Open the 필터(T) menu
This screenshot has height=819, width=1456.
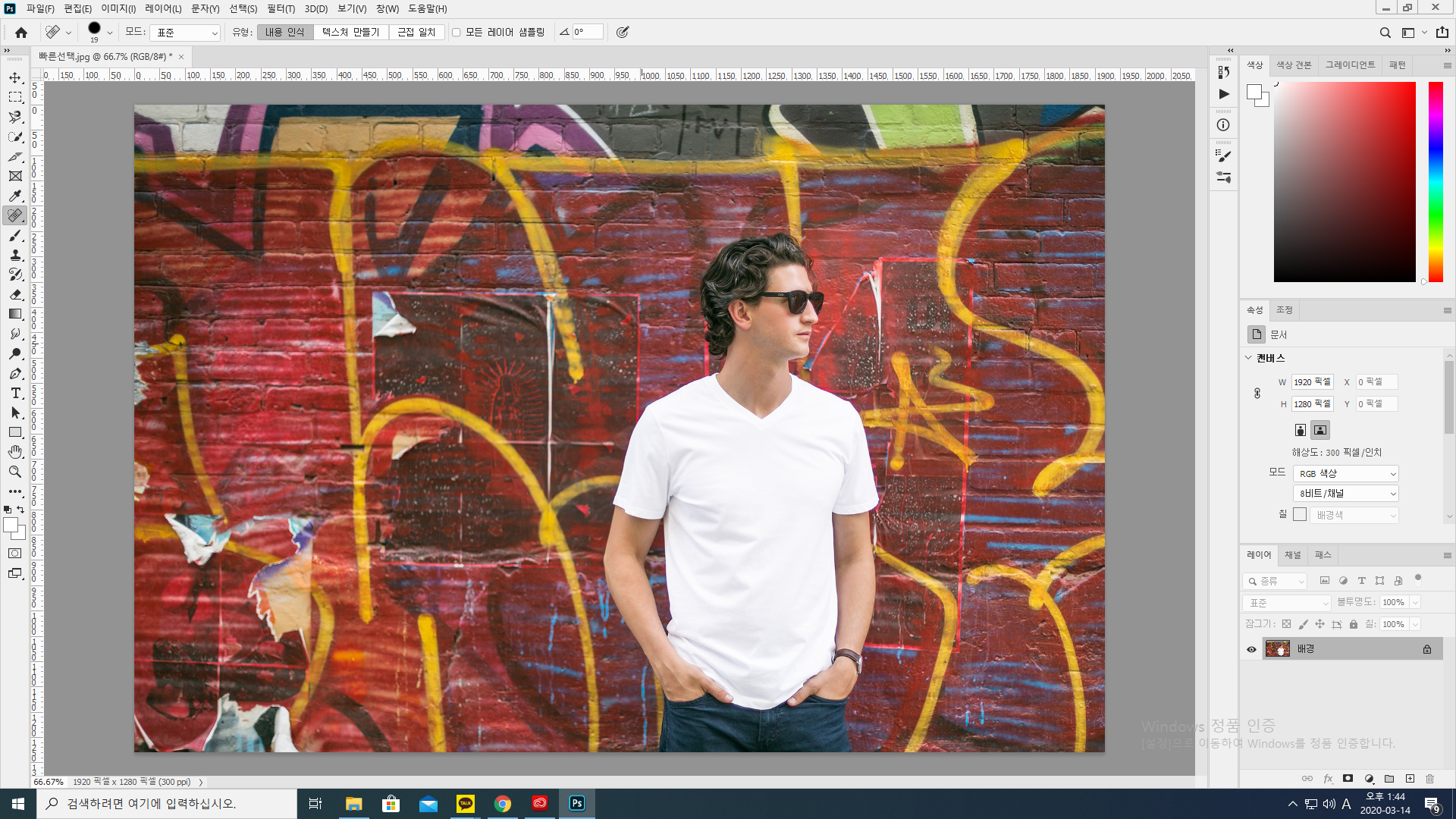click(x=281, y=8)
